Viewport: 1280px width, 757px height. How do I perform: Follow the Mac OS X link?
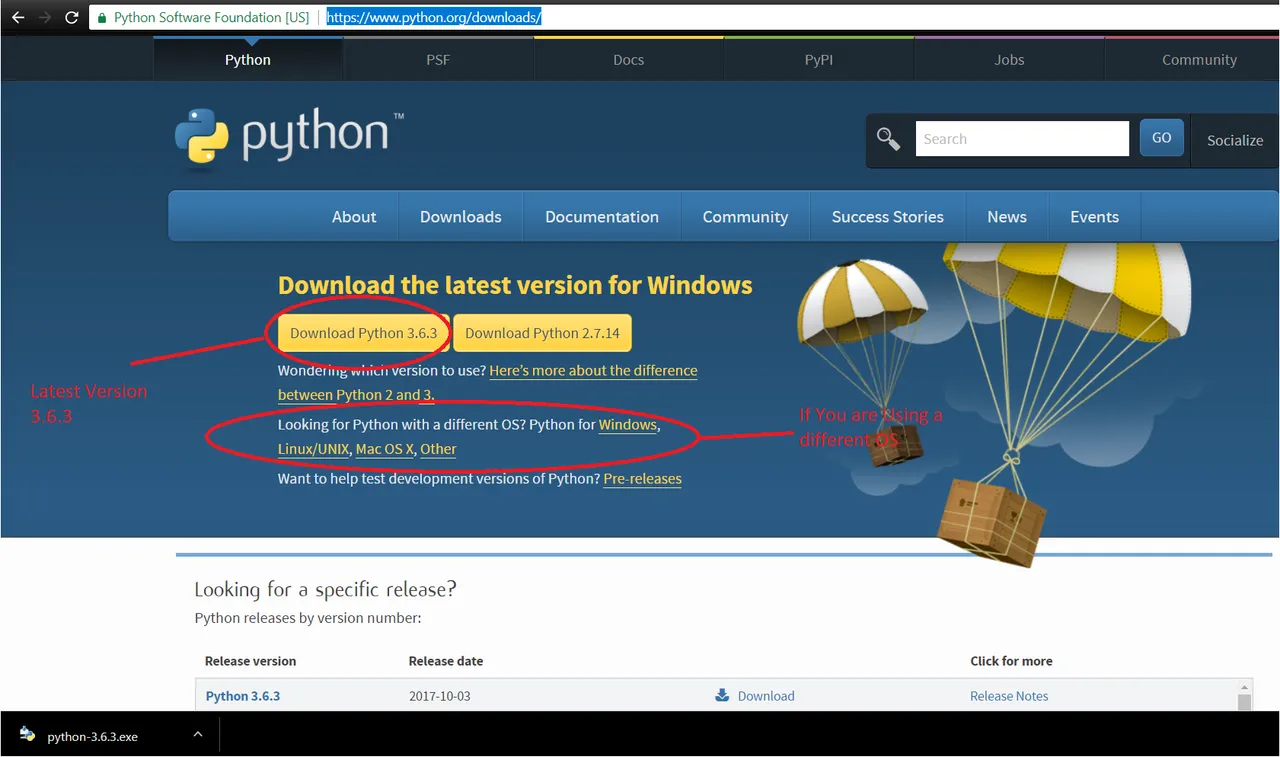385,449
